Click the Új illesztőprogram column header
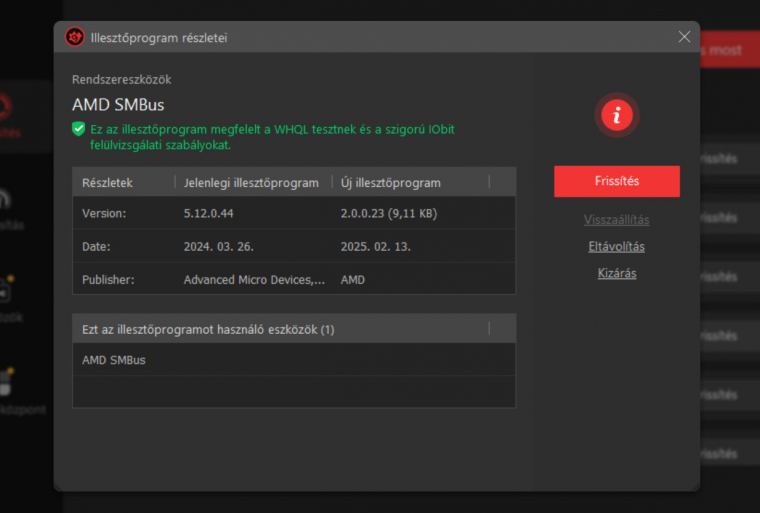The image size is (760, 513). tap(390, 183)
